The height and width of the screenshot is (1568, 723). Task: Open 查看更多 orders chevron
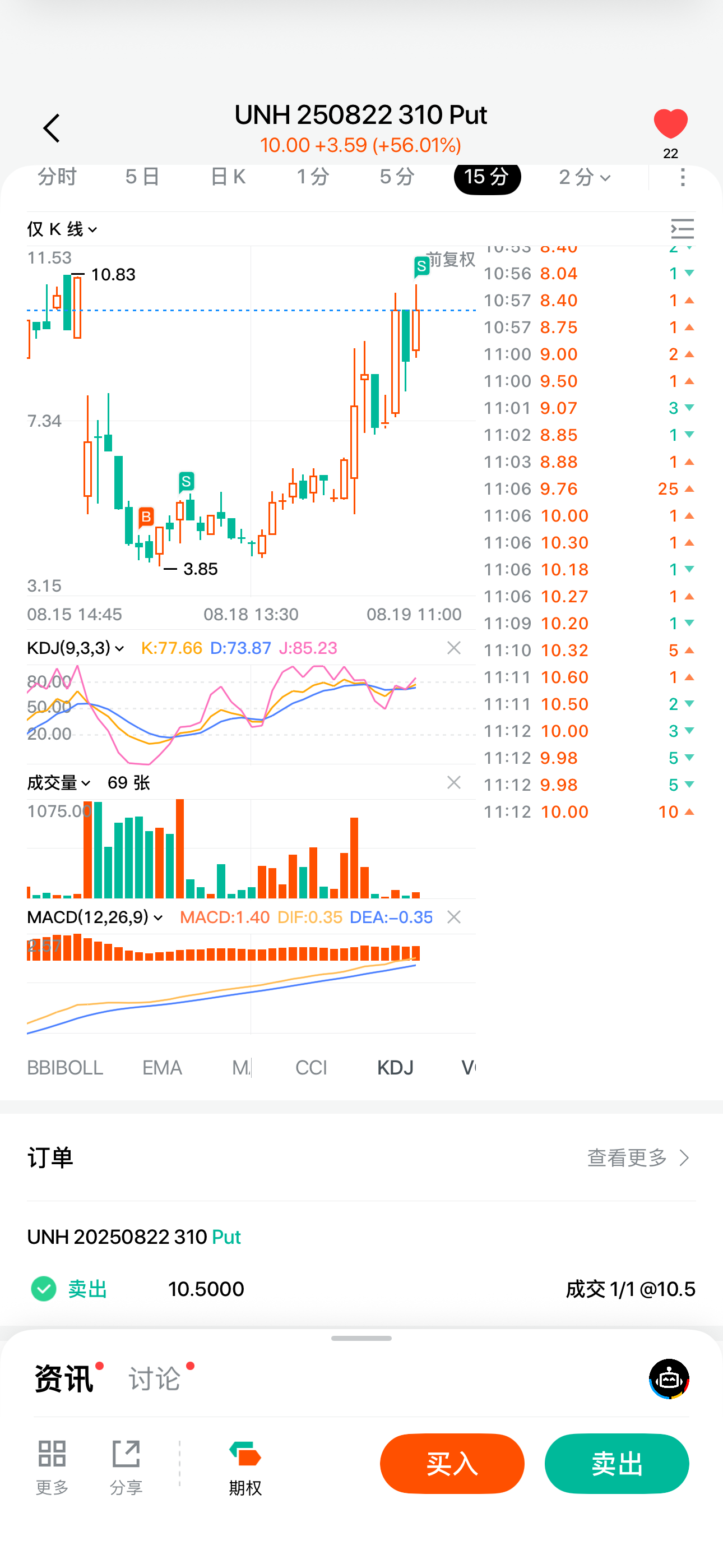[x=638, y=1157]
